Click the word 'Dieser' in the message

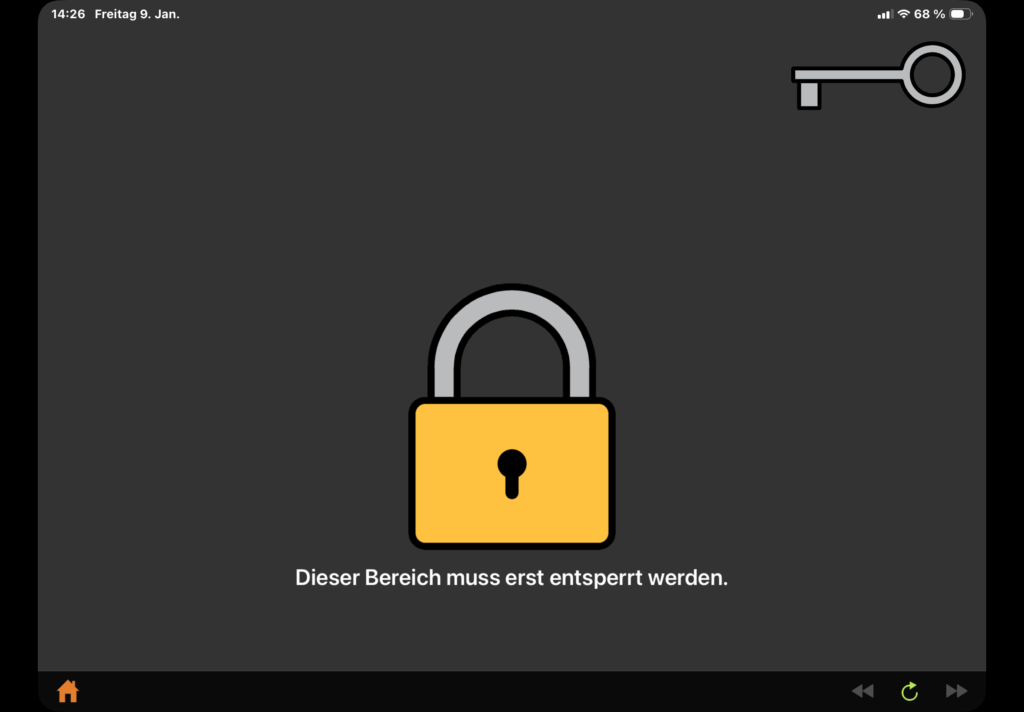point(327,577)
